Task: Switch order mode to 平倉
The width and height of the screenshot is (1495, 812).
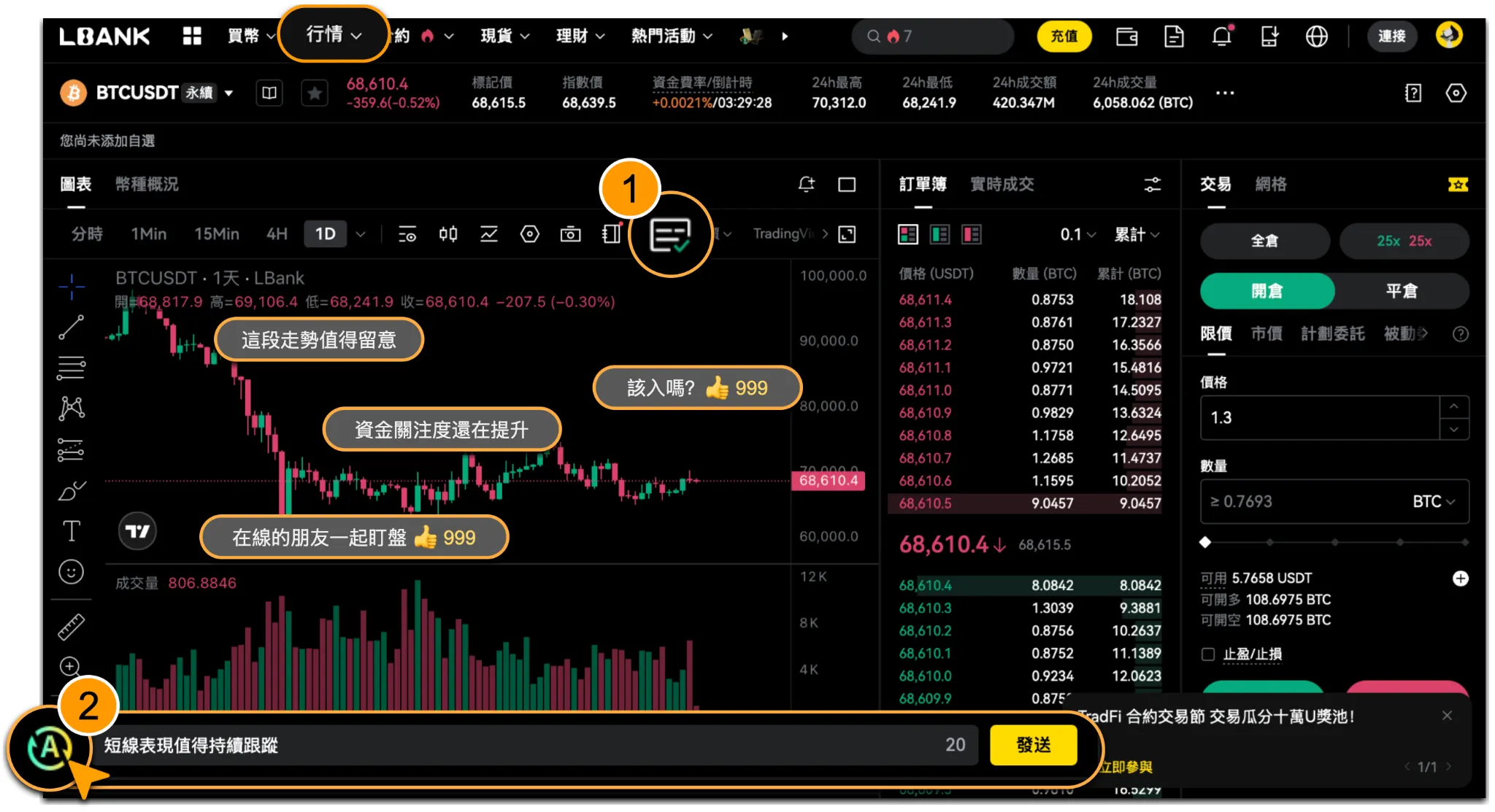Action: click(1401, 291)
